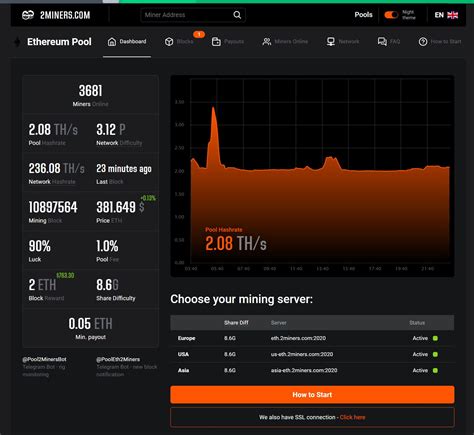Click the 3681 Miners Online count
Screen dimensions: 474x435
(90, 91)
